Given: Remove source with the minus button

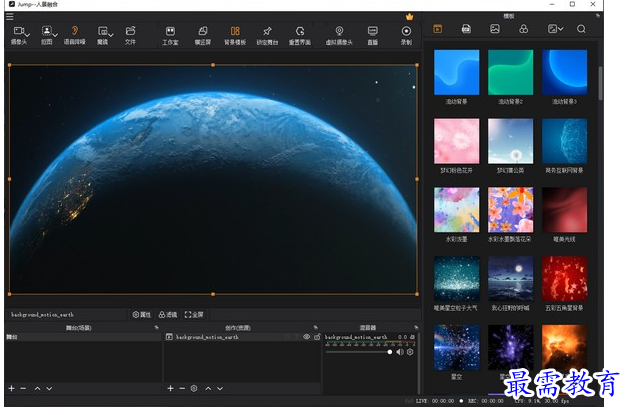Looking at the screenshot, I should tap(182, 389).
